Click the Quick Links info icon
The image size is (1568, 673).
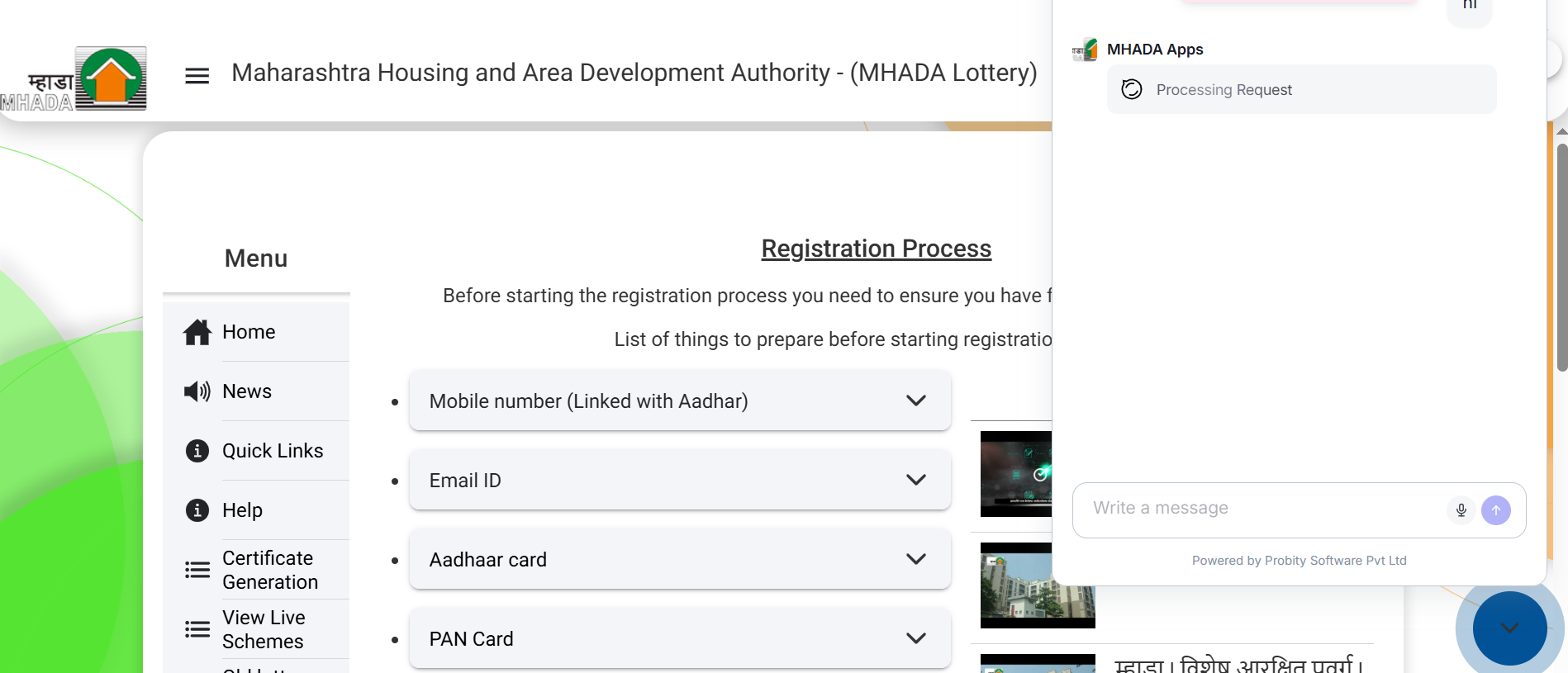(197, 451)
